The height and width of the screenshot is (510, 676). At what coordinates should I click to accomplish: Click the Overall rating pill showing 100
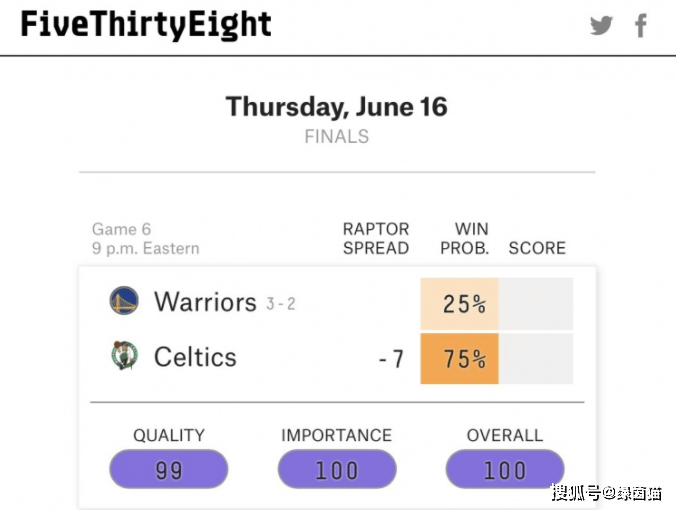click(505, 469)
